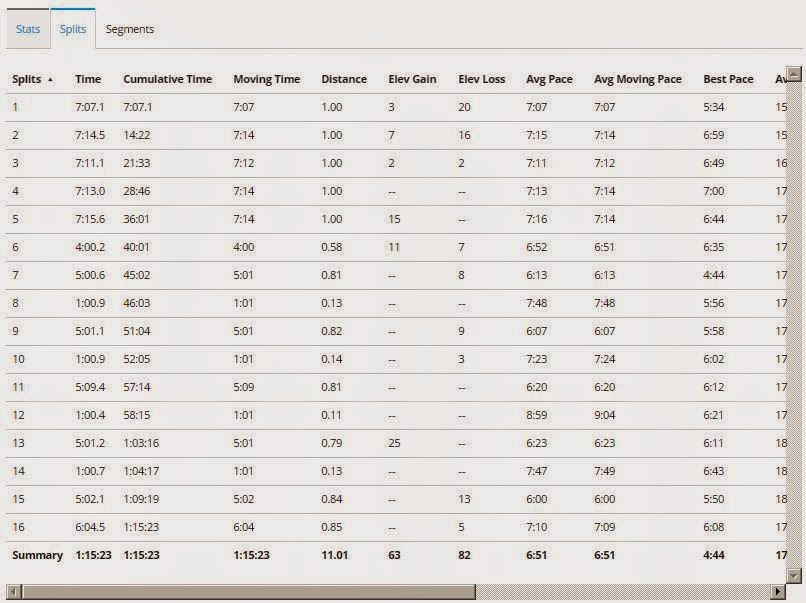Click avg pace 7:48 in split 8
The width and height of the screenshot is (806, 603).
[537, 303]
